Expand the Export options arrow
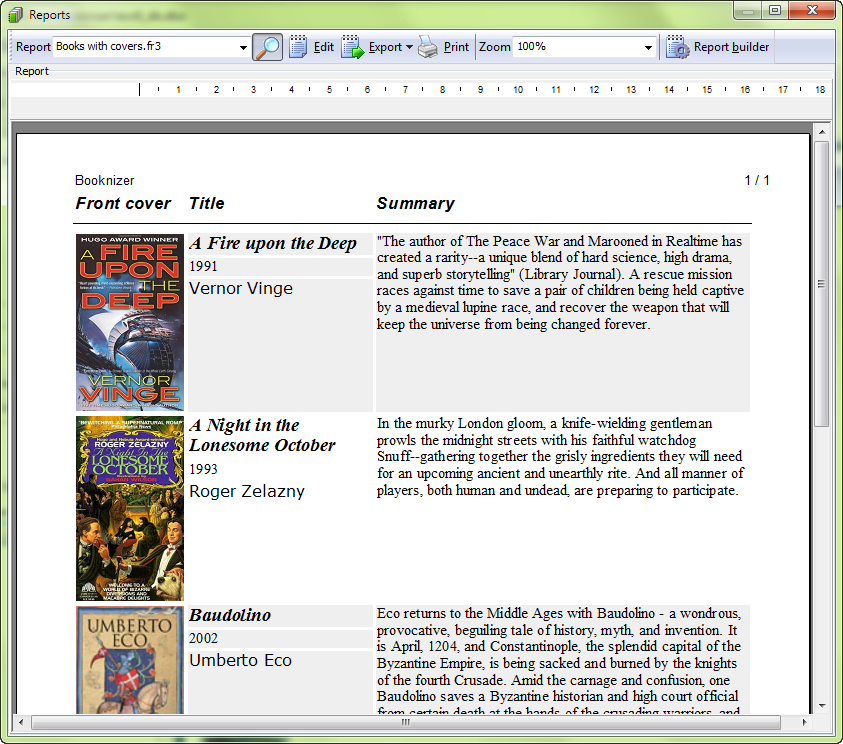This screenshot has height=744, width=843. (409, 47)
